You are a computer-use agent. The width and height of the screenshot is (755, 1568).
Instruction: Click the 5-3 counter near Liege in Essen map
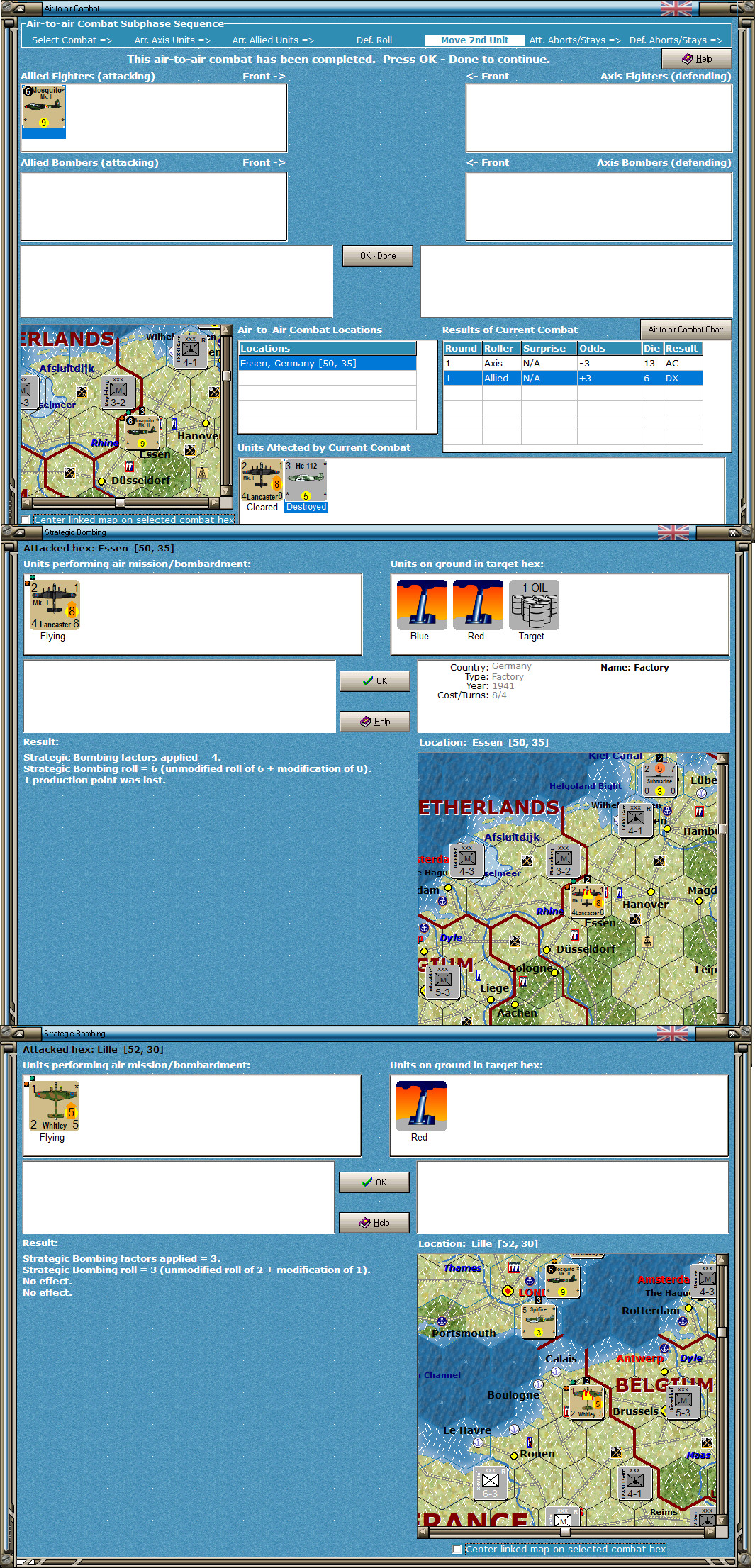pyautogui.click(x=442, y=982)
